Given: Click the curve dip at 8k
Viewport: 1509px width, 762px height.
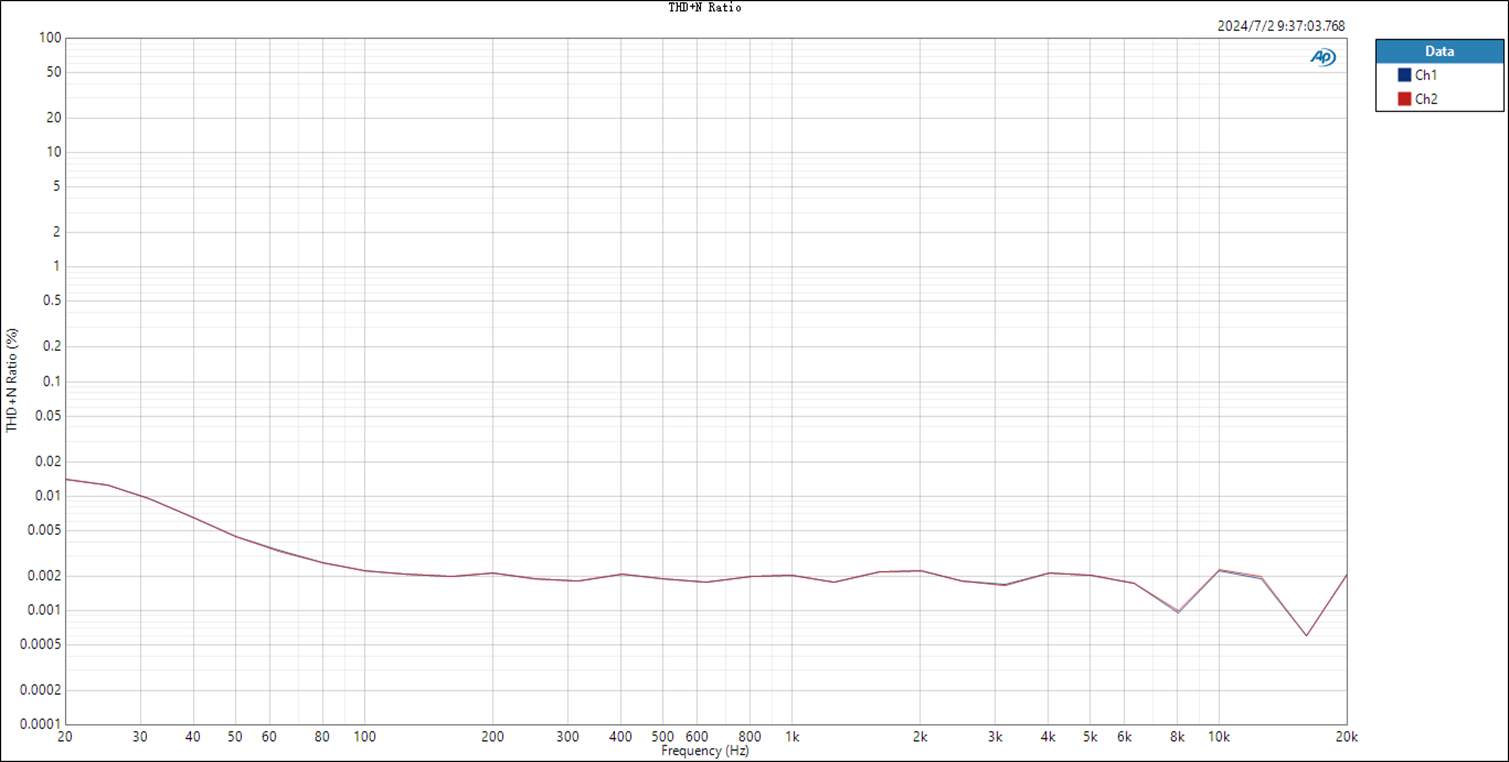Looking at the screenshot, I should pyautogui.click(x=1178, y=611).
